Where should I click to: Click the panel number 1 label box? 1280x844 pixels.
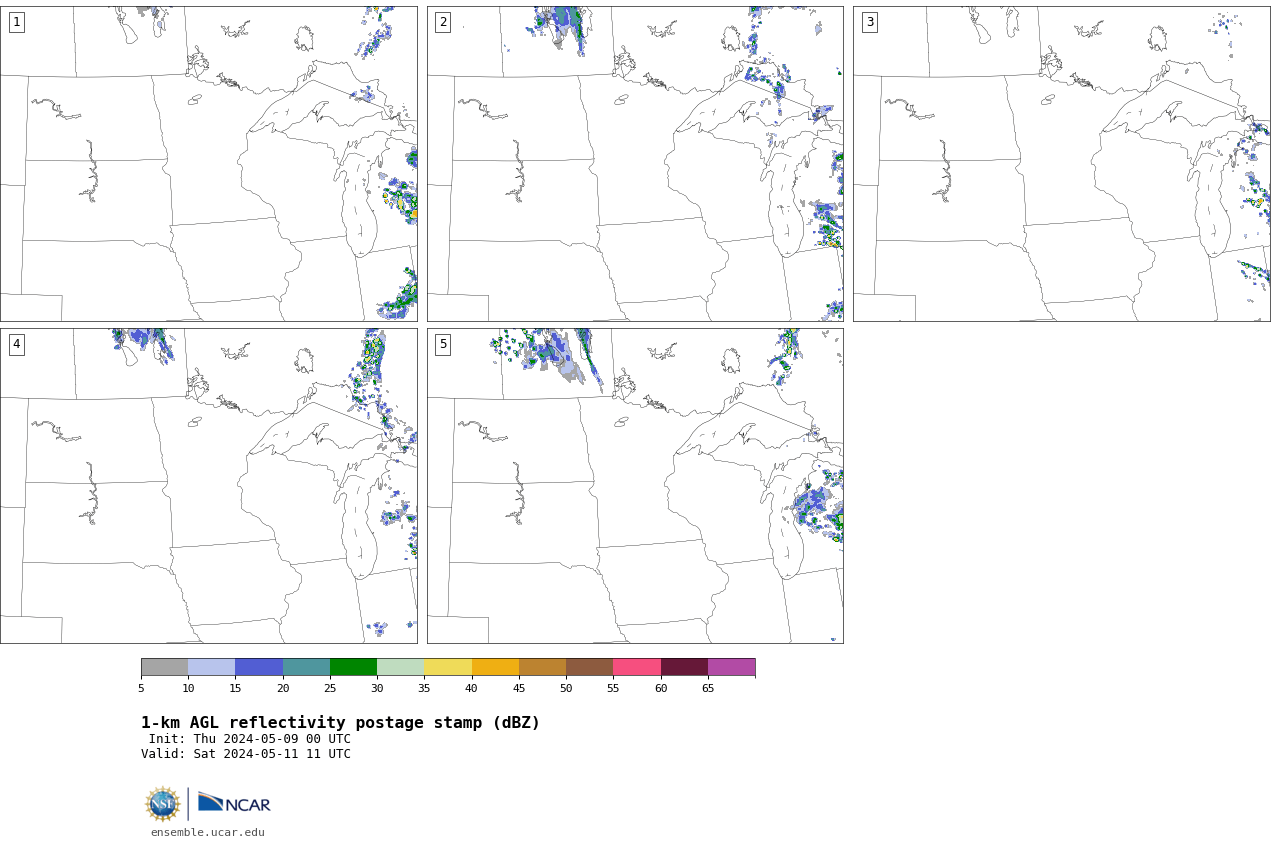pos(16,22)
